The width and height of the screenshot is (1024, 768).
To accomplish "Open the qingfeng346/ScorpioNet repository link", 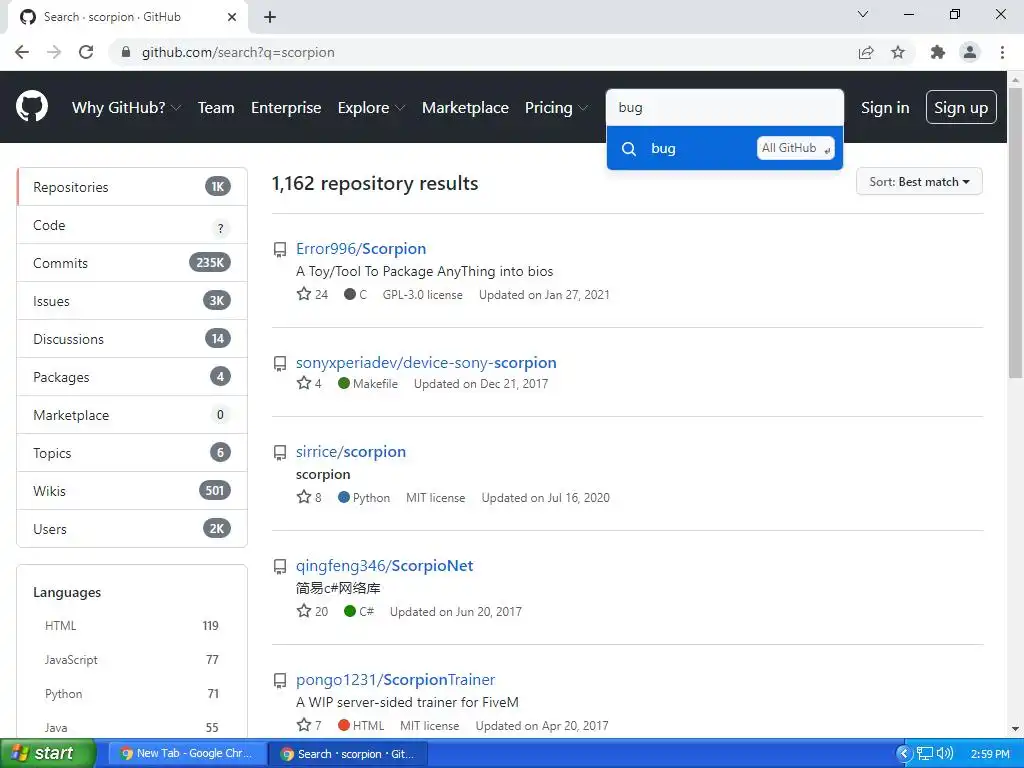I will point(384,566).
